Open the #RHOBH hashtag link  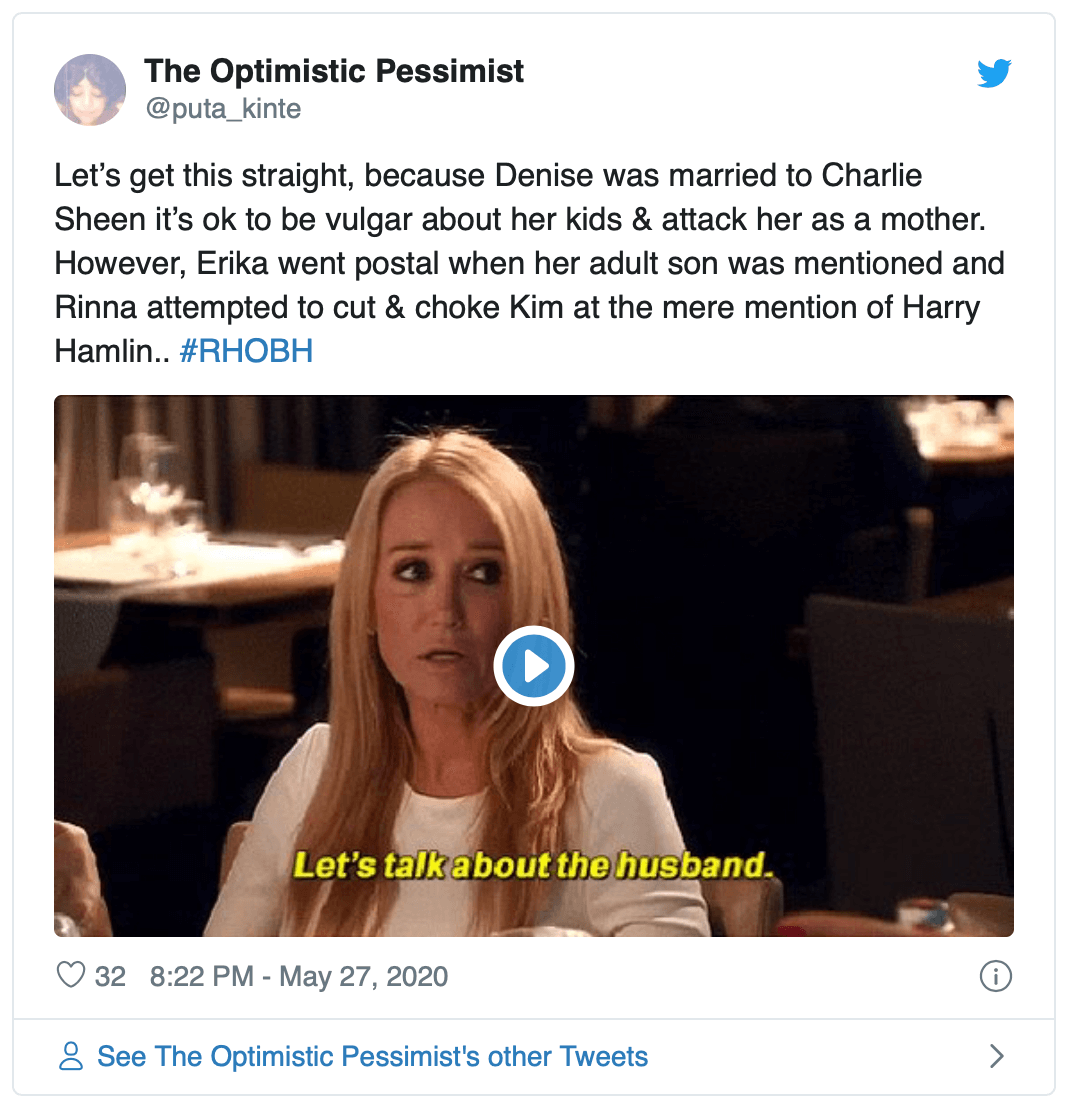click(x=246, y=351)
